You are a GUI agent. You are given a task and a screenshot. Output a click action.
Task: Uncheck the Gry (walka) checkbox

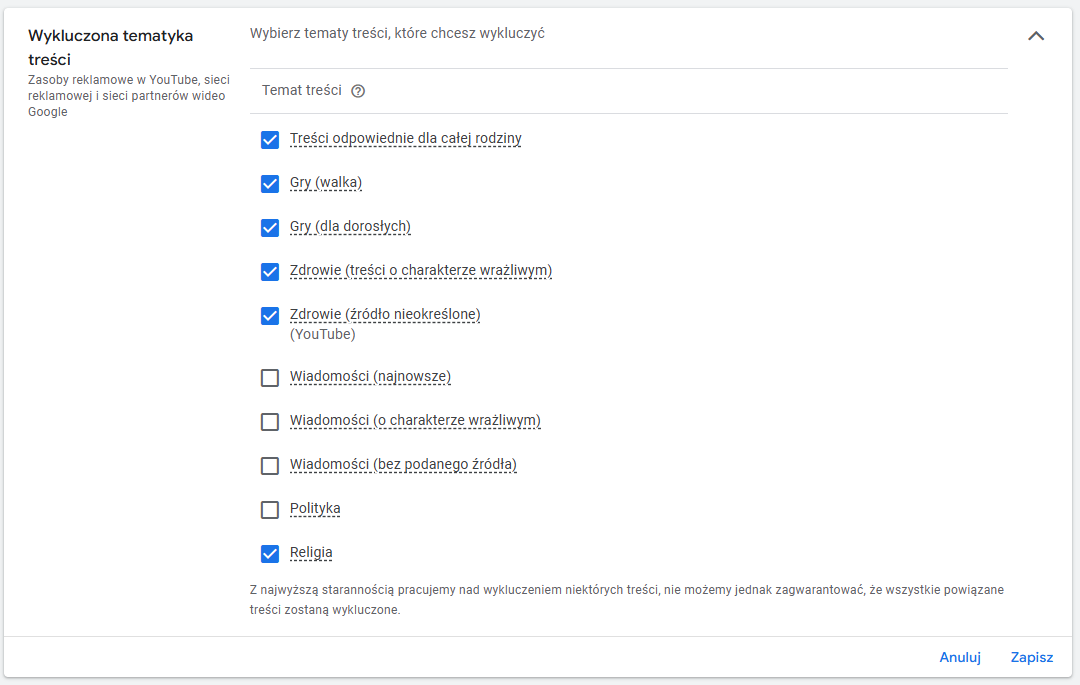pos(270,184)
